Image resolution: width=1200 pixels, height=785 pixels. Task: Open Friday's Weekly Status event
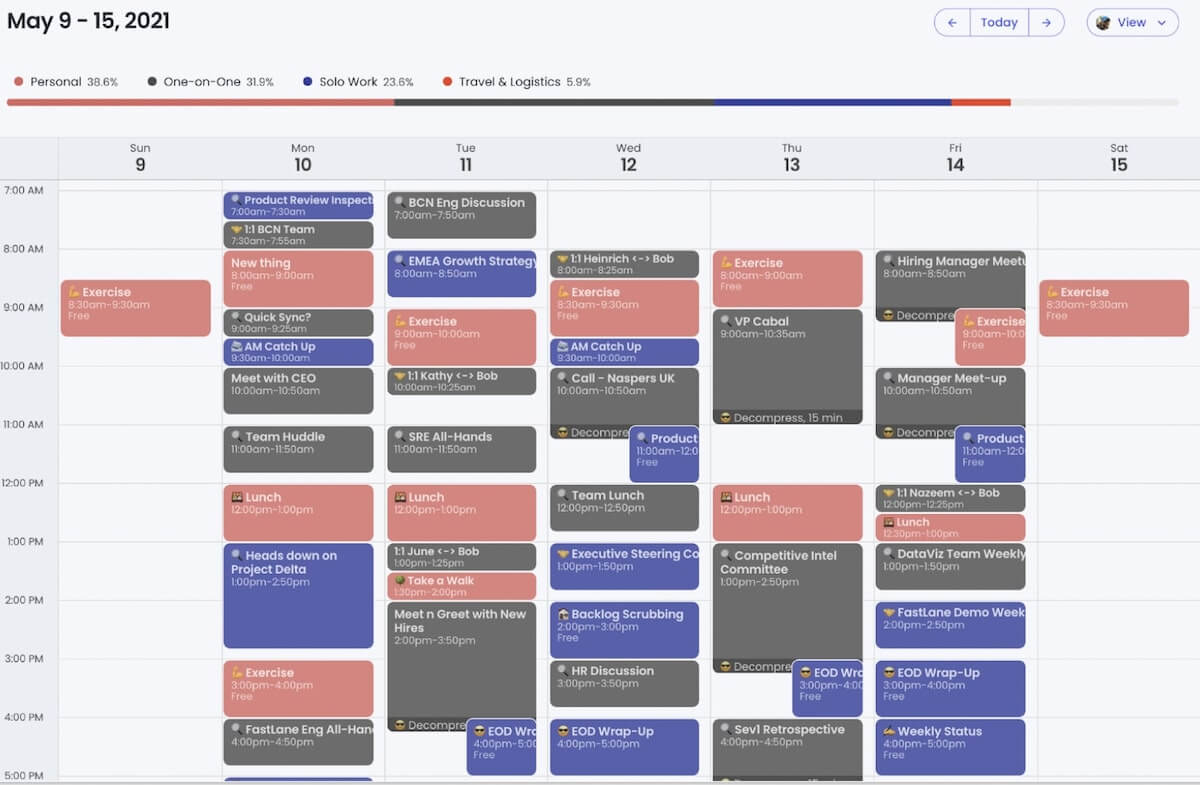pyautogui.click(x=950, y=747)
